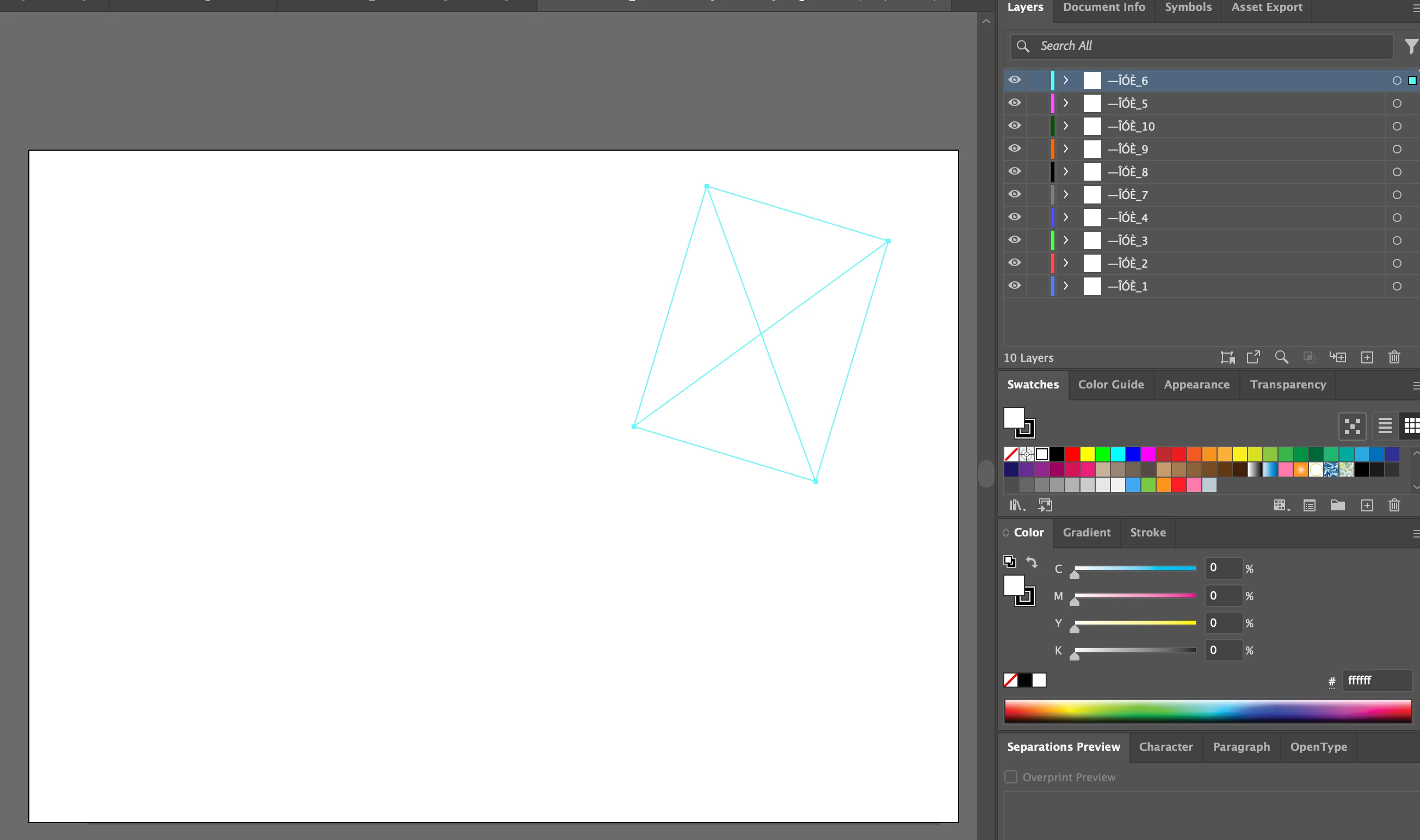
Task: Expand the layer ending in _6
Action: coord(1066,81)
